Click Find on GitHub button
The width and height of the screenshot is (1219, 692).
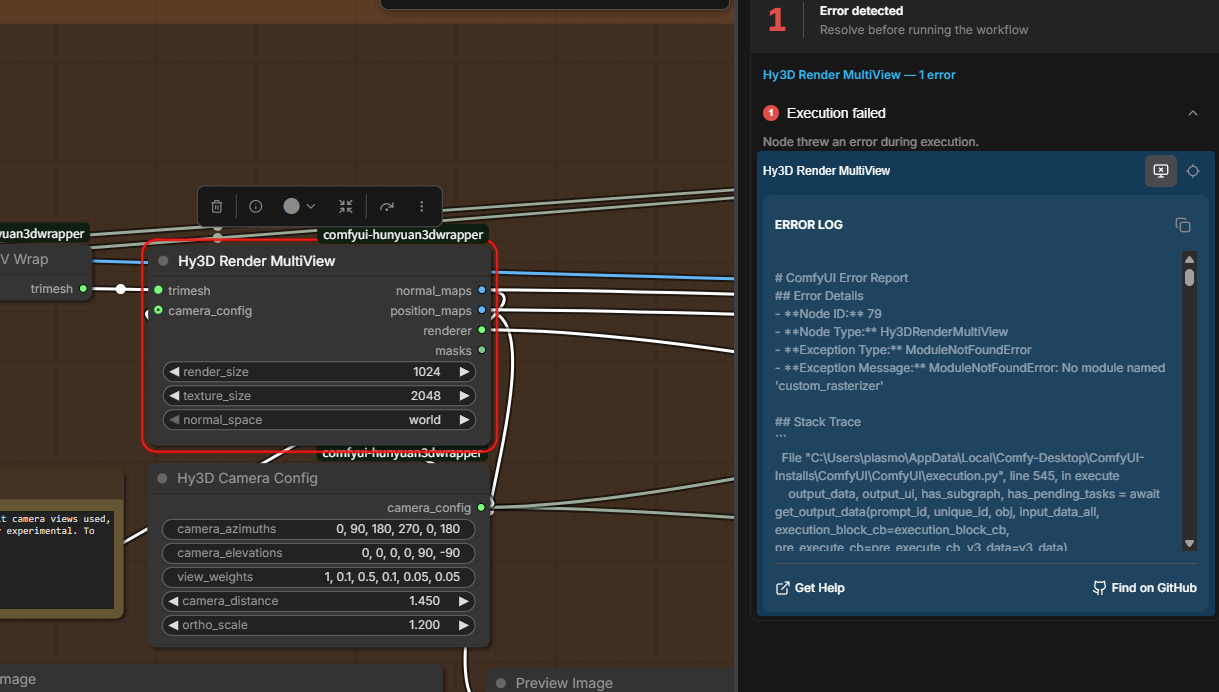1144,588
